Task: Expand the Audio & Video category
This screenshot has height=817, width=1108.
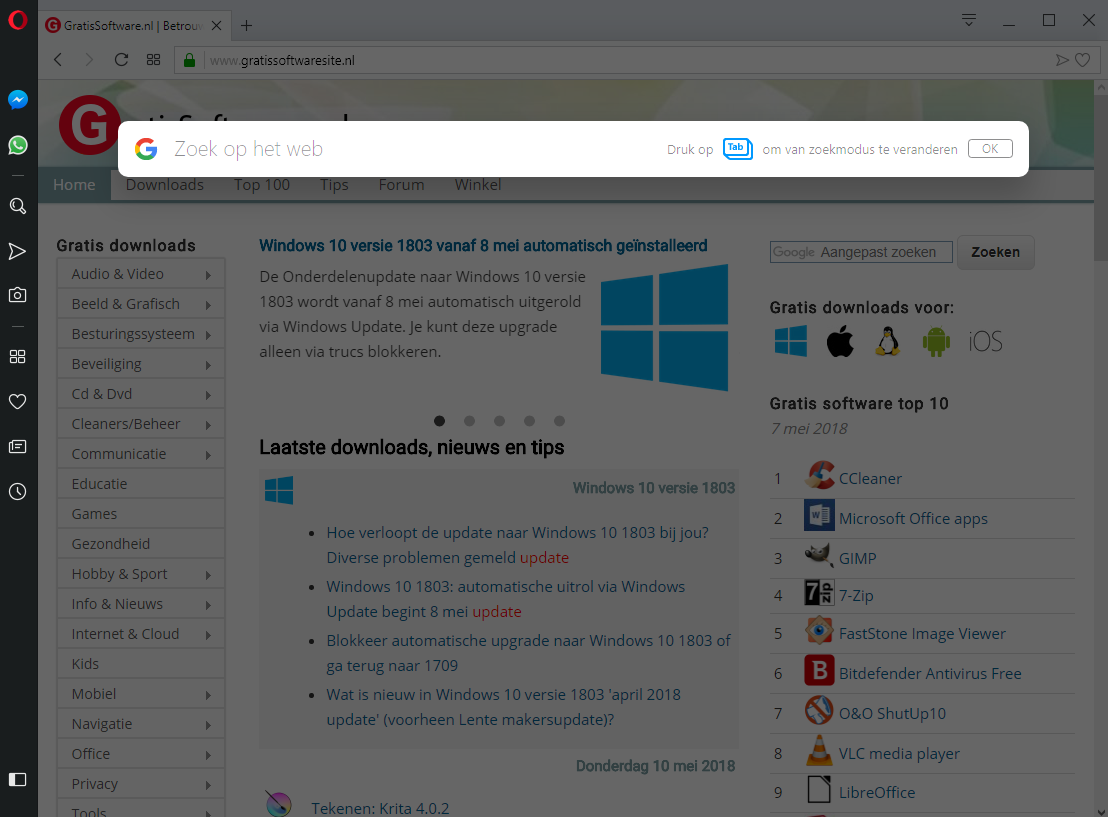Action: tap(140, 274)
